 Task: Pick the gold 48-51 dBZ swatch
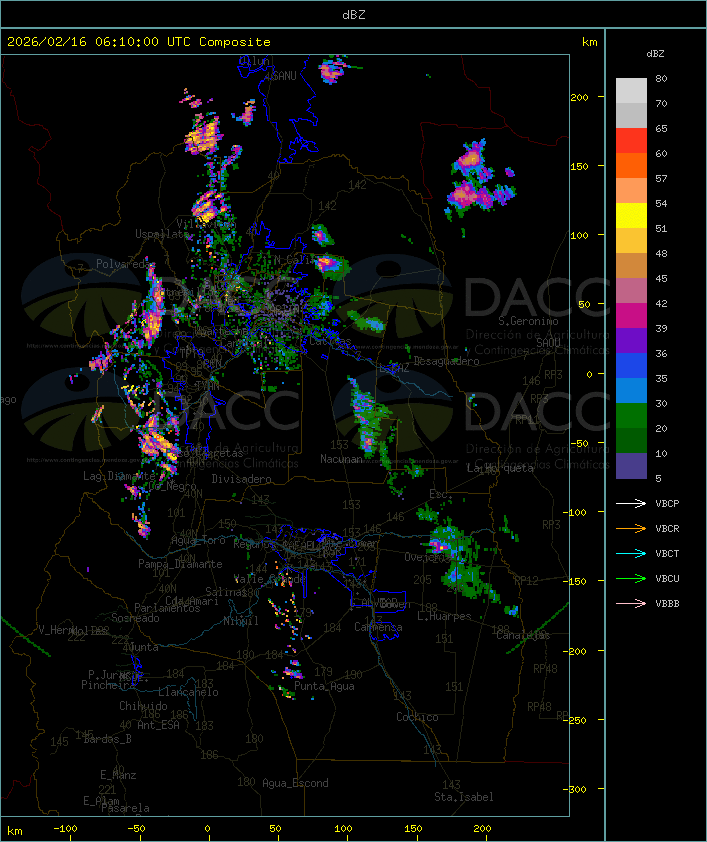pos(631,241)
